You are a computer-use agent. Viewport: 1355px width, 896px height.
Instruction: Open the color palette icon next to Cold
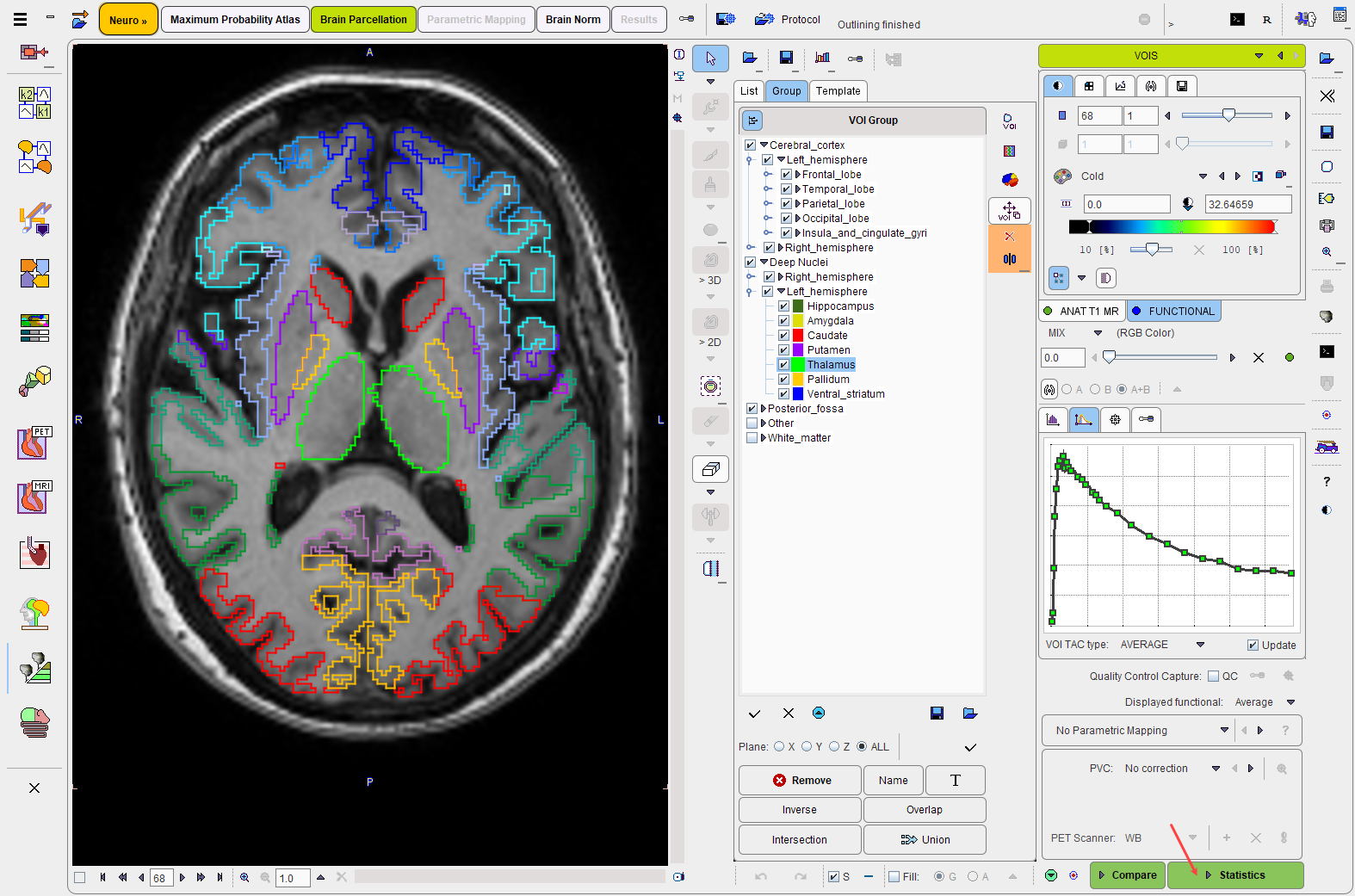1063,176
